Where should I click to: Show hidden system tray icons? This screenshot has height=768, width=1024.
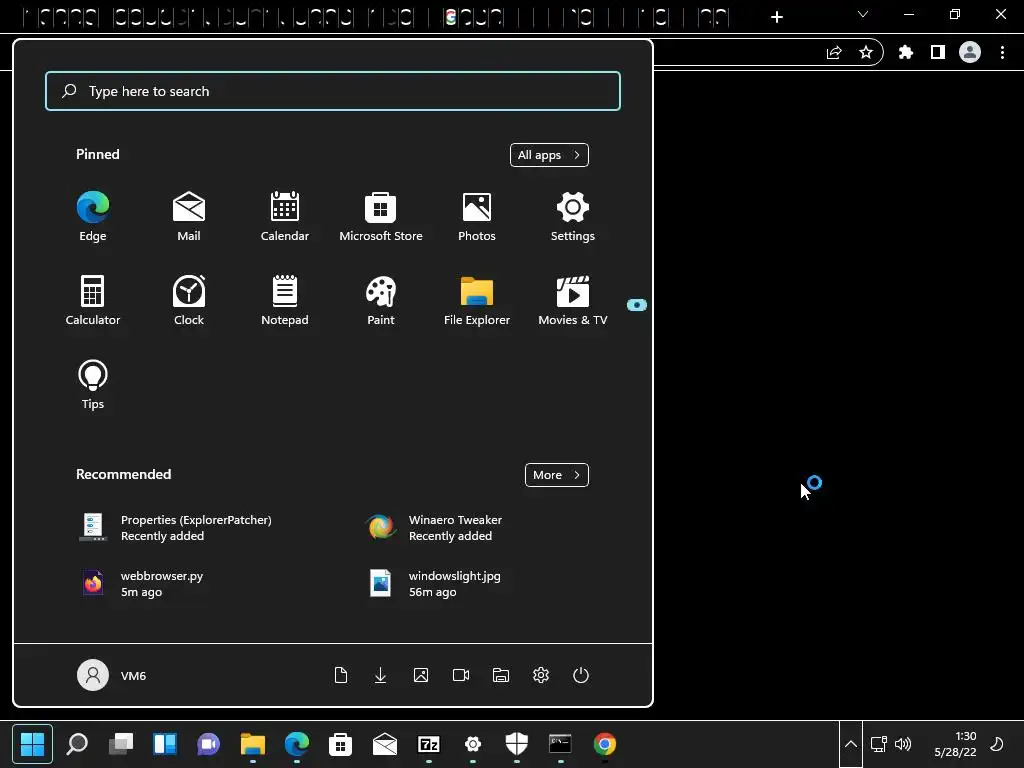point(851,744)
